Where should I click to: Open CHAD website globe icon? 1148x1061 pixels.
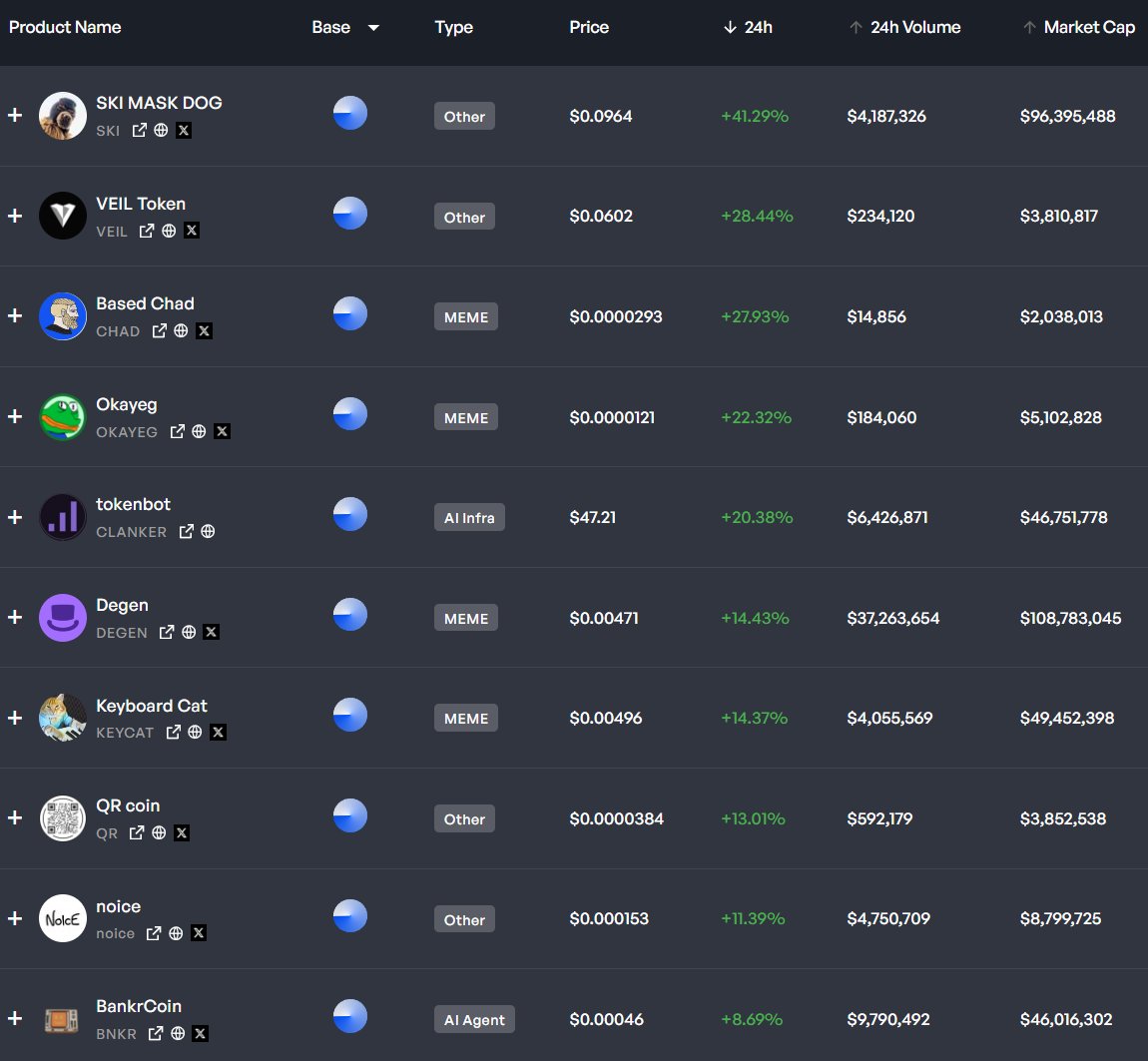pos(181,331)
